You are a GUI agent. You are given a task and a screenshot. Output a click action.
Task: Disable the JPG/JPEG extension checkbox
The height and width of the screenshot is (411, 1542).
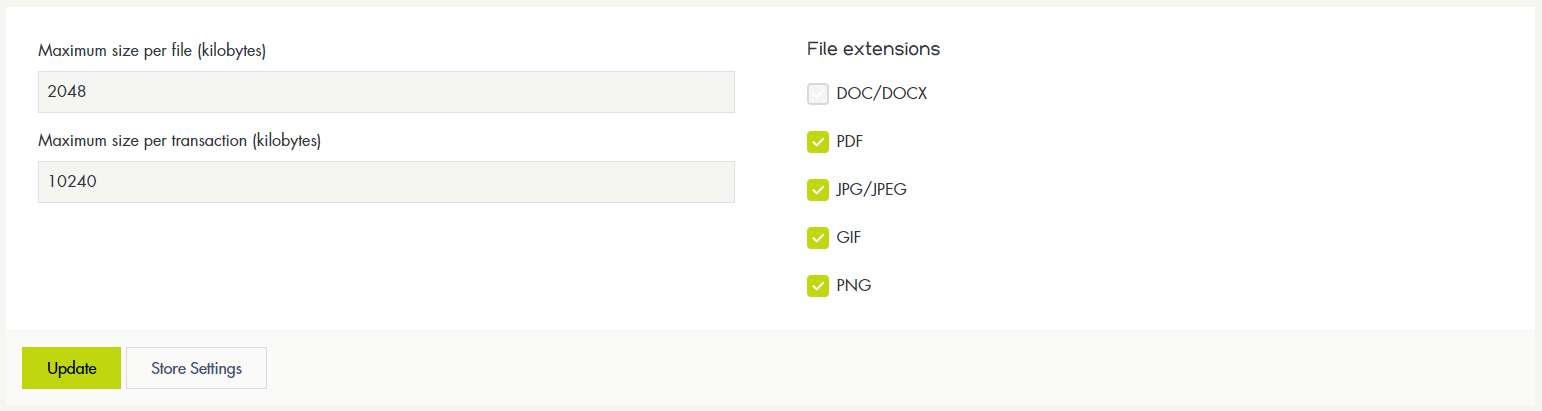point(818,190)
